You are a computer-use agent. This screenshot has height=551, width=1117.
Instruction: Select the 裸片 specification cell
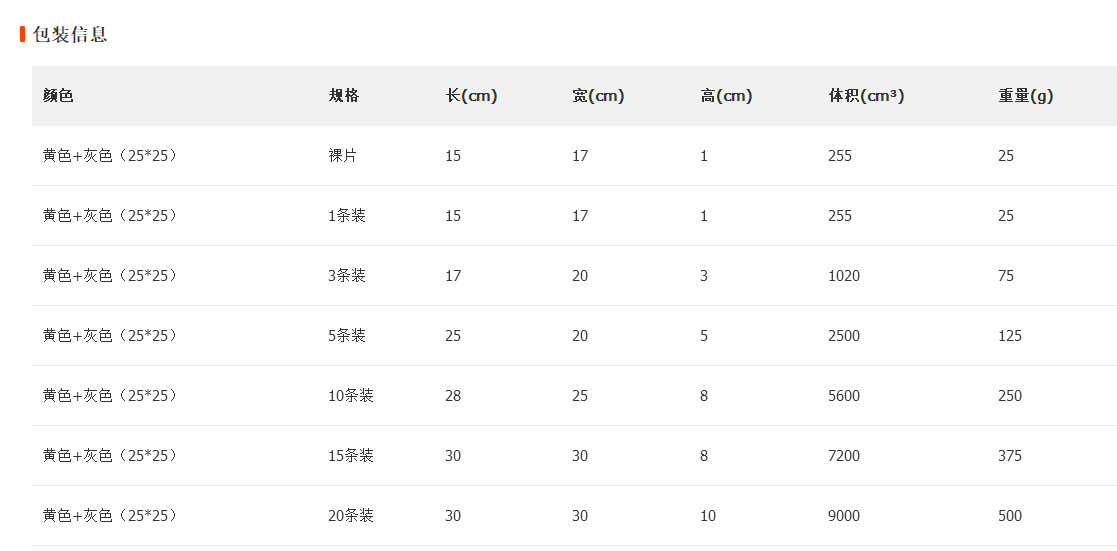coord(343,155)
